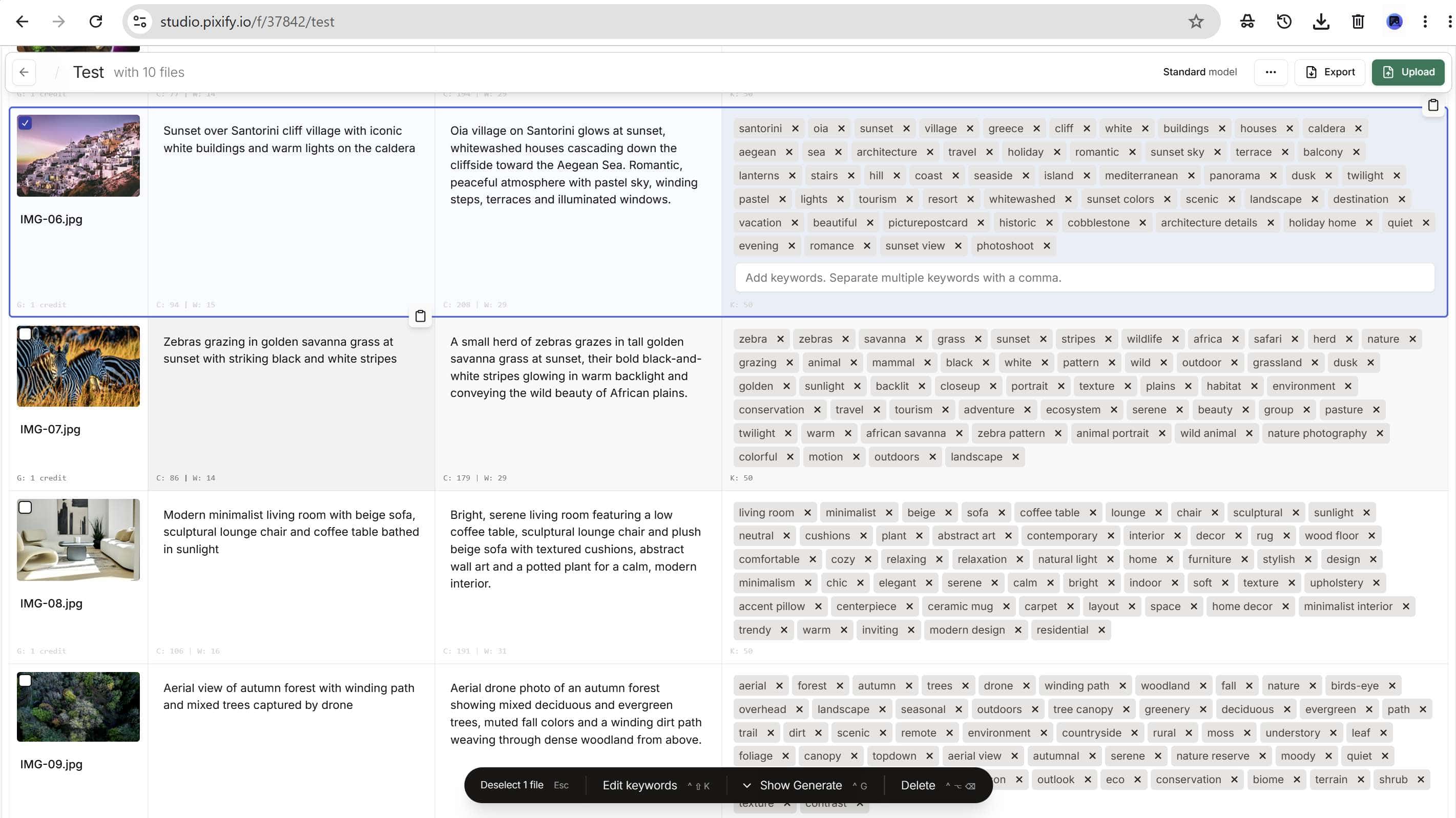Open the Chrome three-dot menu

click(1425, 22)
